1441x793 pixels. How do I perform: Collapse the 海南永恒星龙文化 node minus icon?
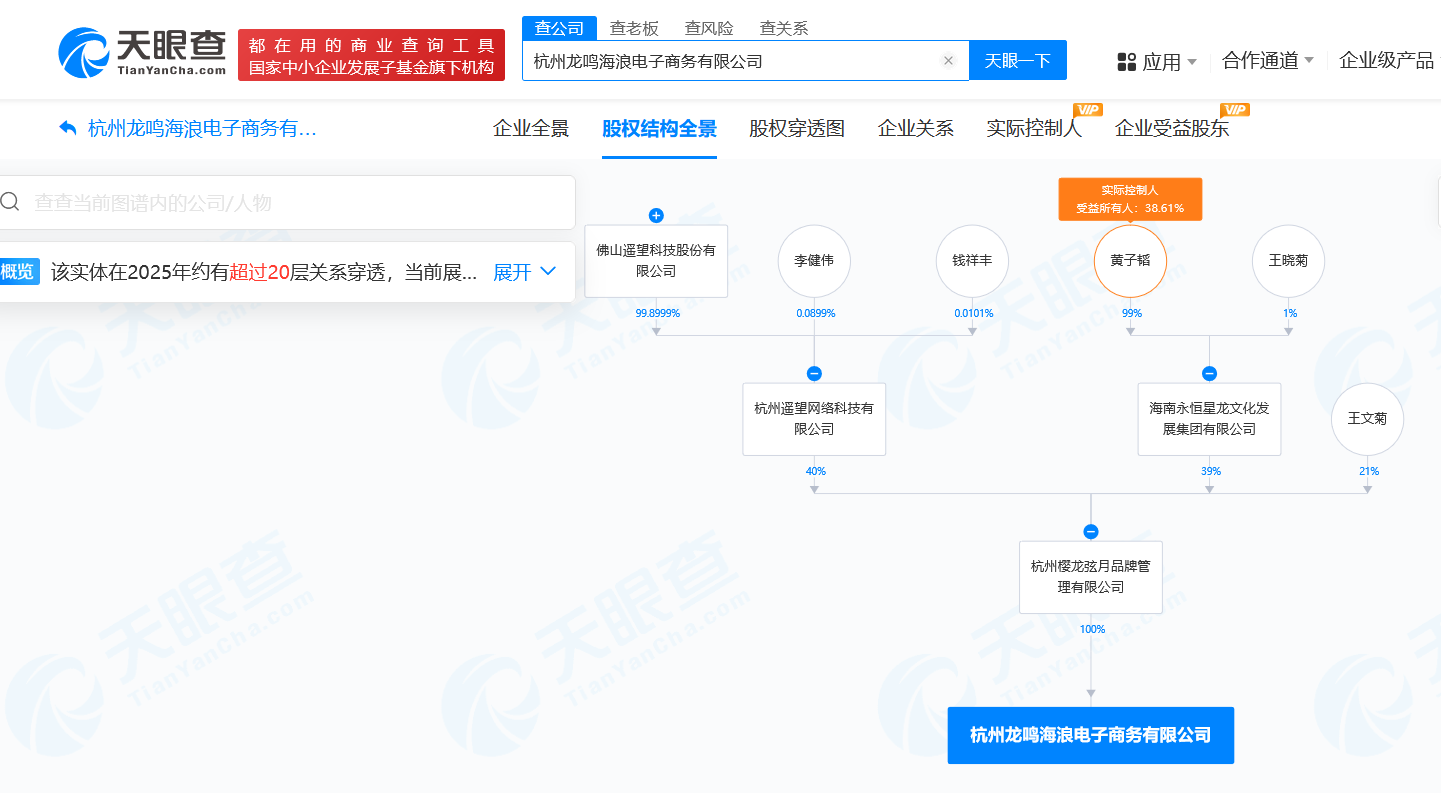[1209, 374]
